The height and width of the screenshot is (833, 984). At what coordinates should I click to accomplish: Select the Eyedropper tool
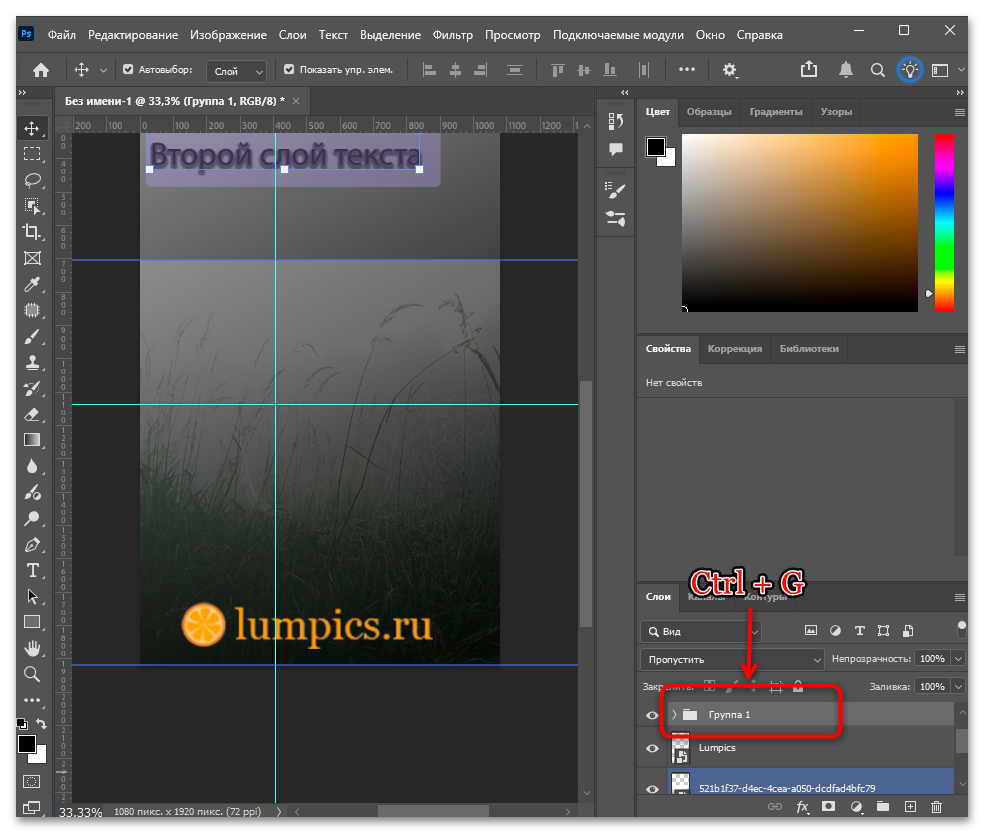click(x=32, y=284)
